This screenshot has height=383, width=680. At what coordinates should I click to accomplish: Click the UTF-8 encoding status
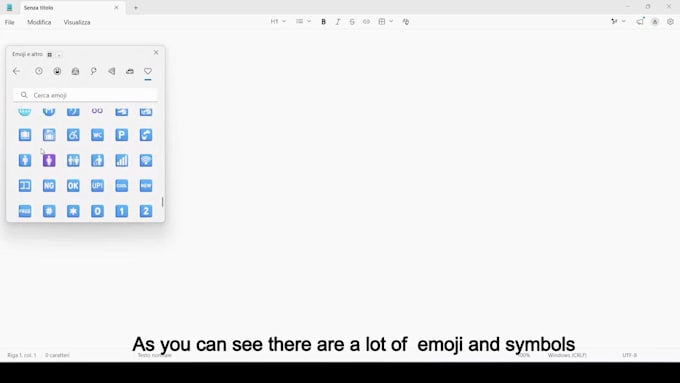click(629, 355)
